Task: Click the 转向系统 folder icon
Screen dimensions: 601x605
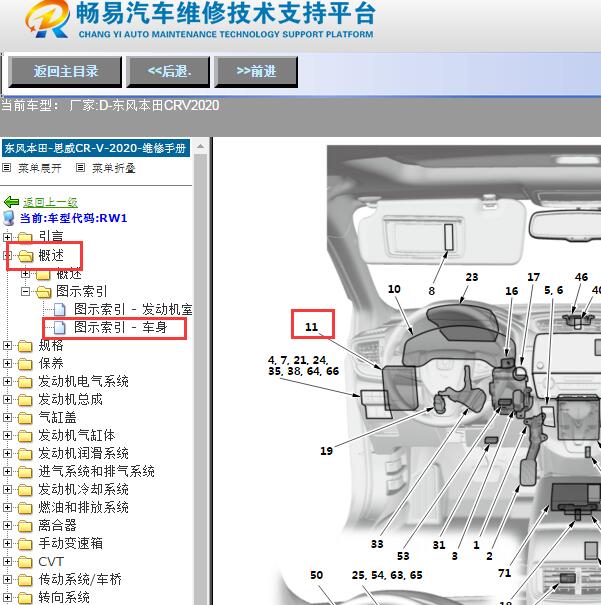Action: (25, 598)
